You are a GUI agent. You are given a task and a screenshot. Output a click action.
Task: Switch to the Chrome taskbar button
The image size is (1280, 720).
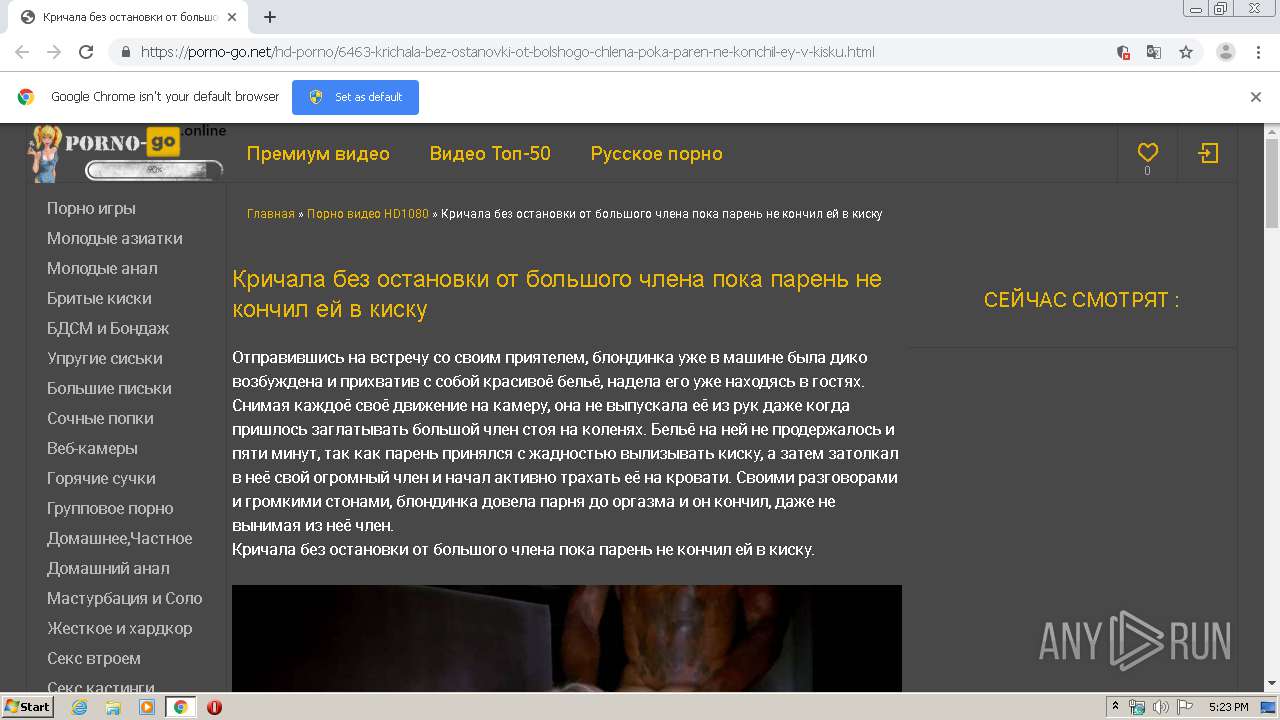180,707
